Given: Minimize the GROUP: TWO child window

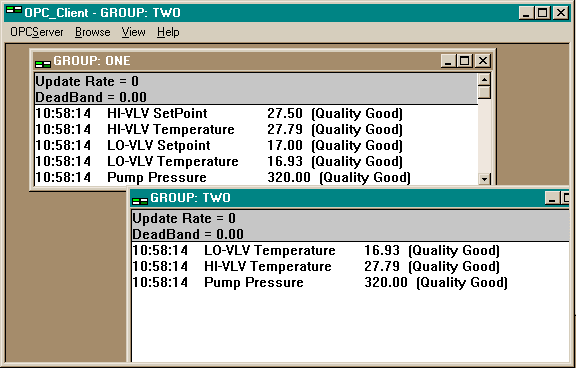Looking at the screenshot, I should pos(552,198).
